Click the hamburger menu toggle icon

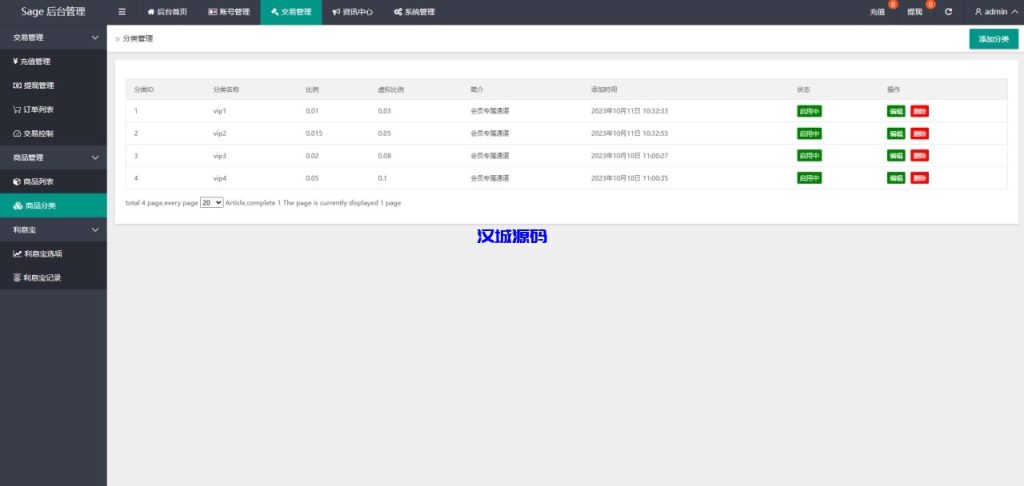[122, 12]
